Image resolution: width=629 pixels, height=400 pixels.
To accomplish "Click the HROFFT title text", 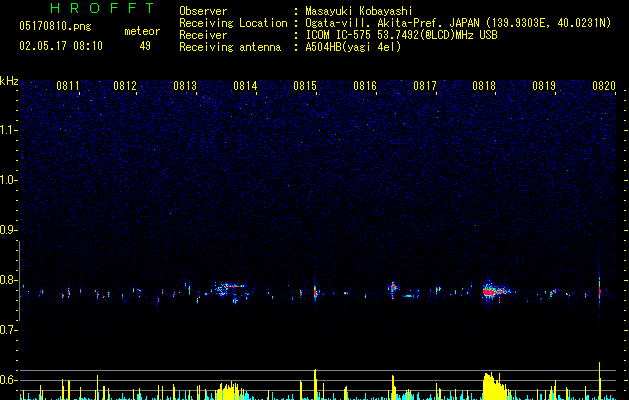I will [x=103, y=8].
